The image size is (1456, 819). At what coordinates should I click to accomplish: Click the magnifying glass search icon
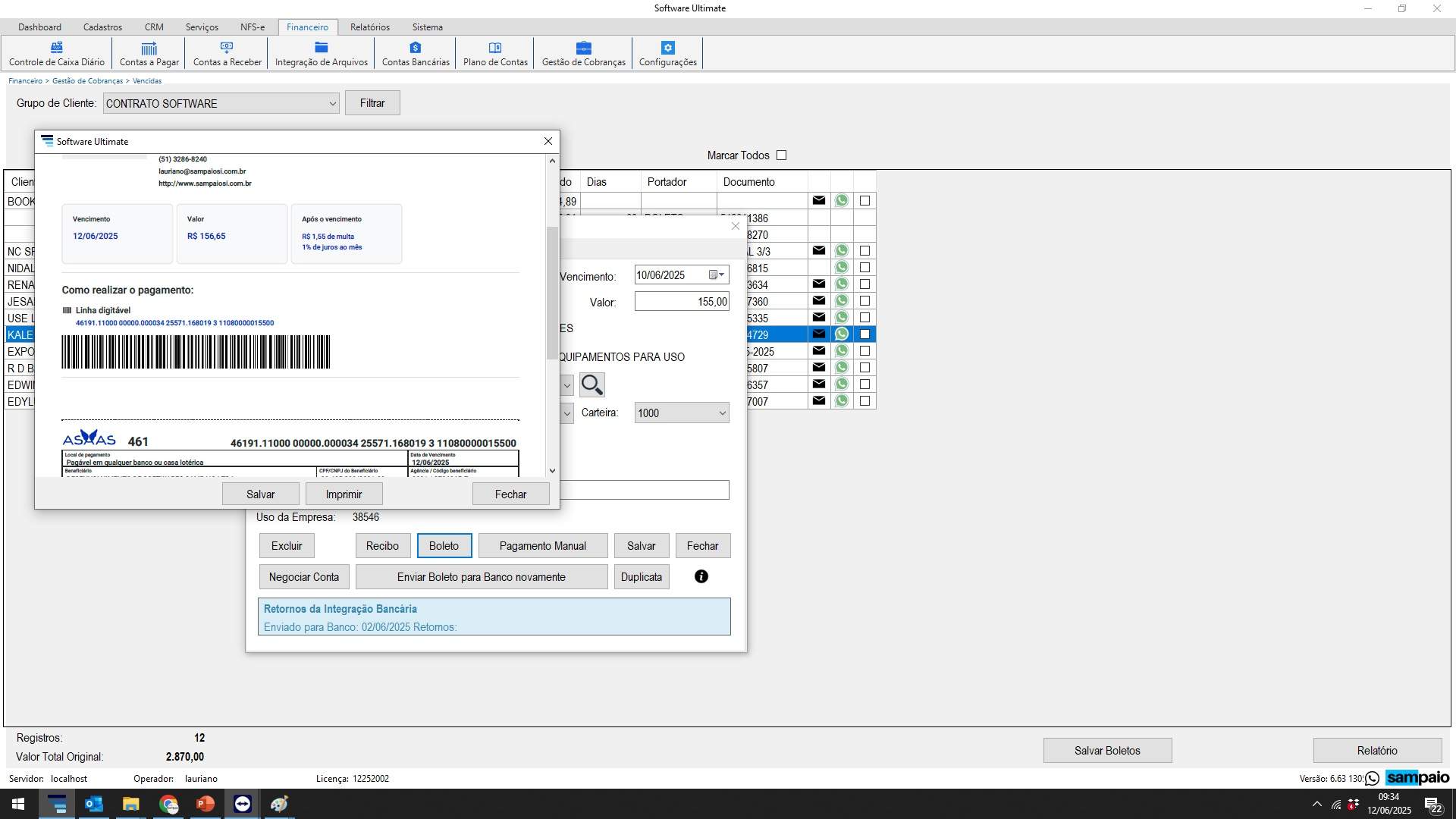point(592,385)
